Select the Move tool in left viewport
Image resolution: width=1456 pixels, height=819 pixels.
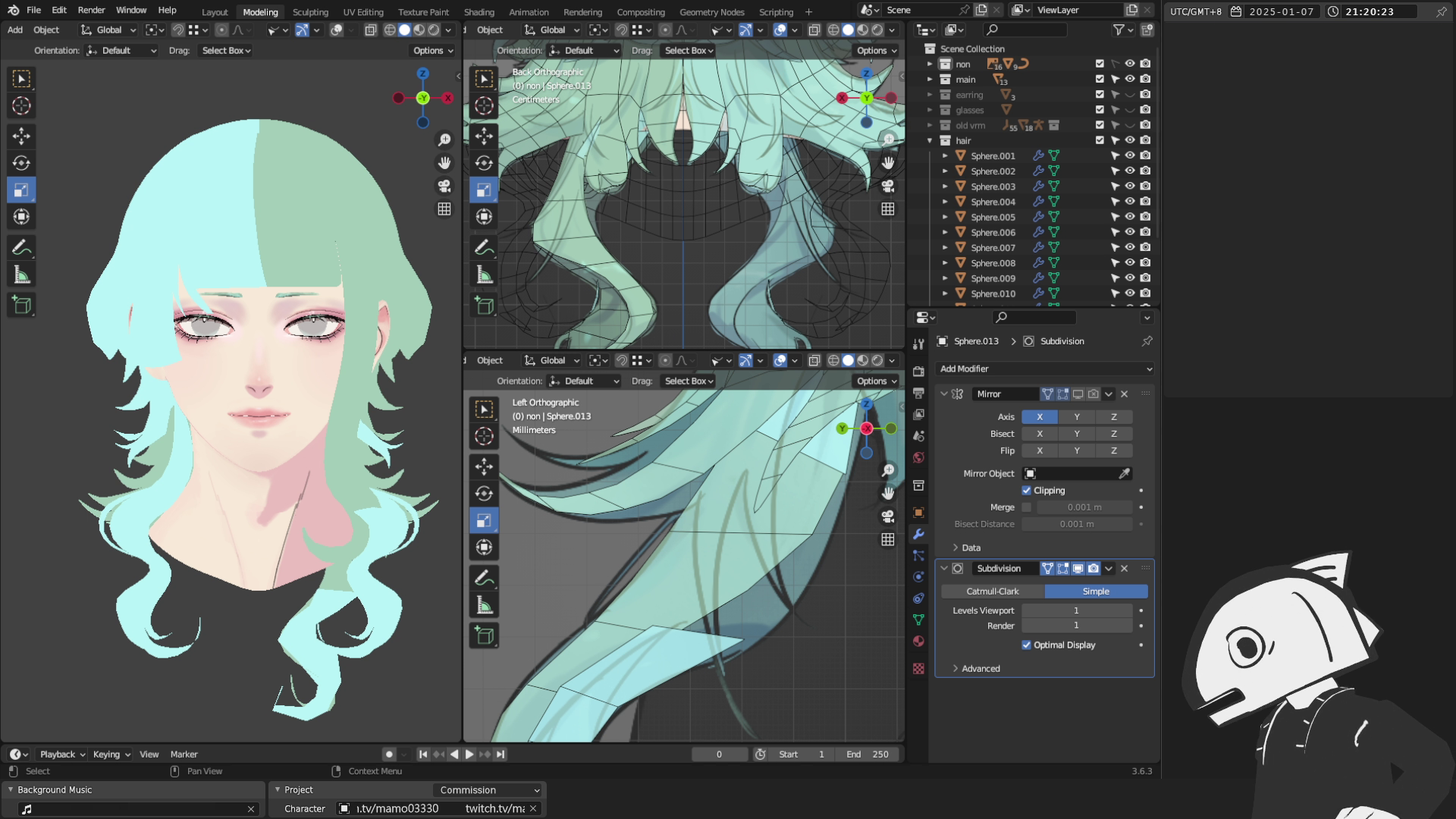click(x=21, y=136)
